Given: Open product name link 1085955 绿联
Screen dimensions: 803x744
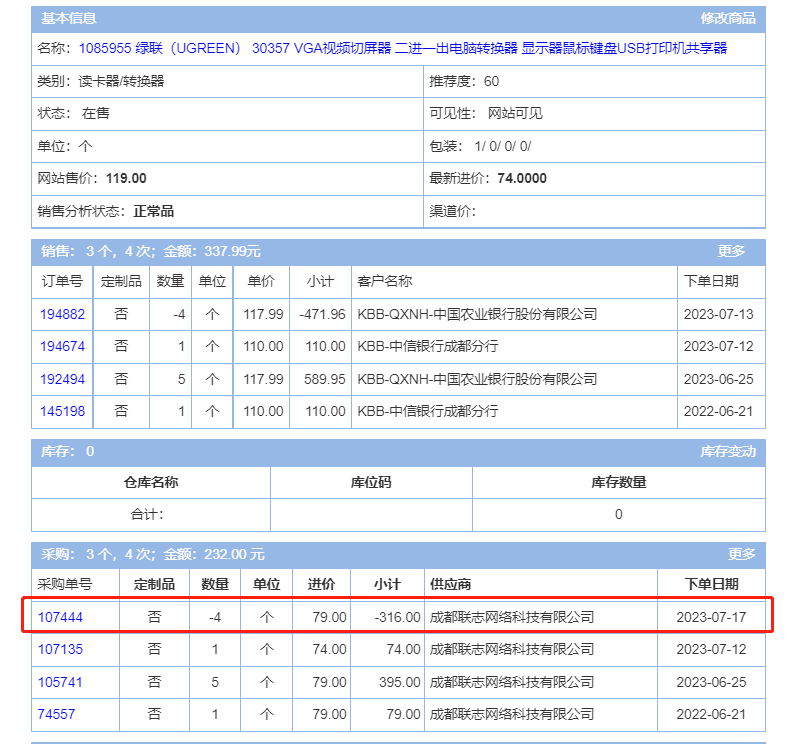Looking at the screenshot, I should click(x=403, y=48).
